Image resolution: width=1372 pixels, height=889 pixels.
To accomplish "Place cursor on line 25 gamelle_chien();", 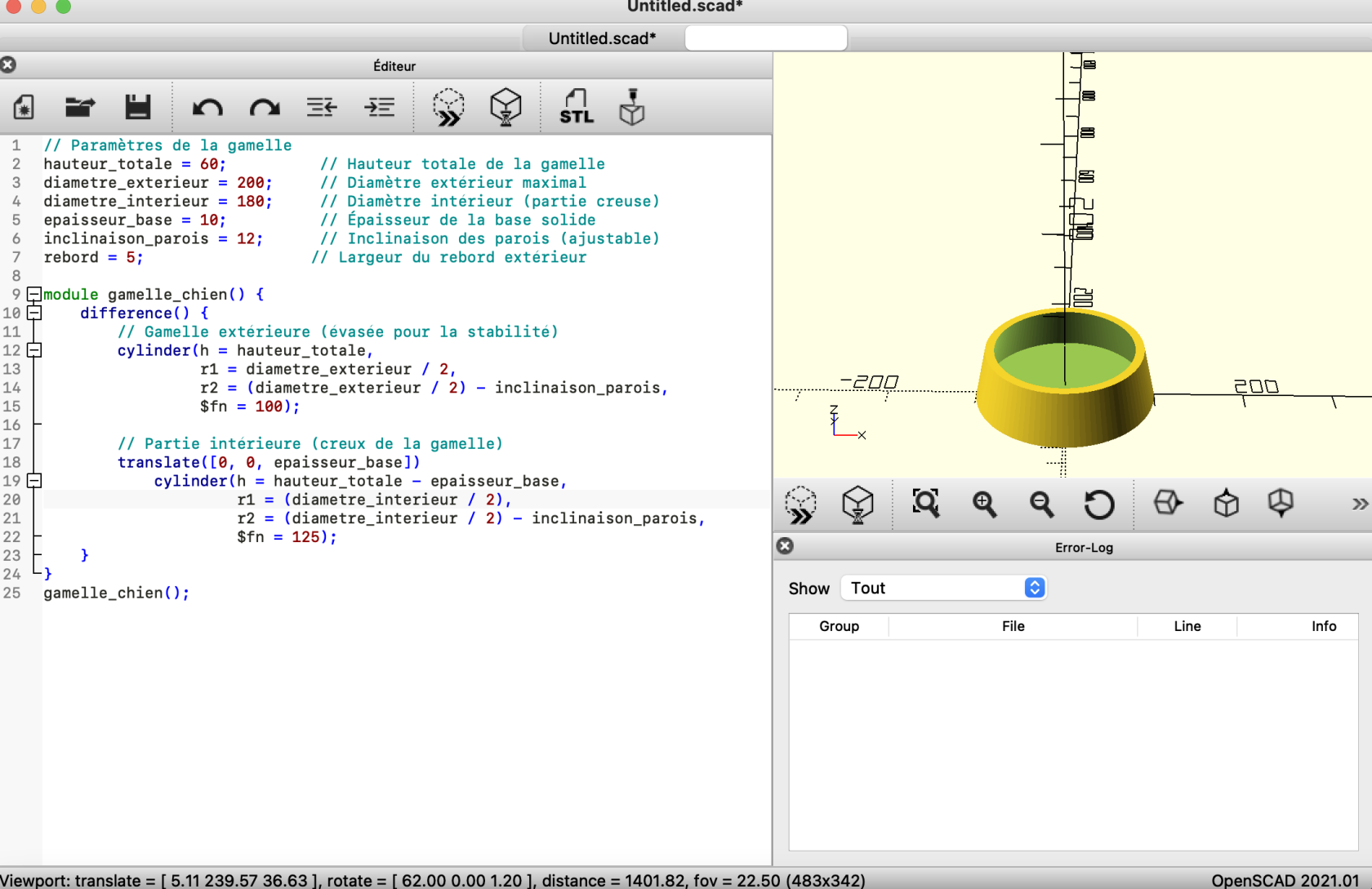I will coord(116,593).
